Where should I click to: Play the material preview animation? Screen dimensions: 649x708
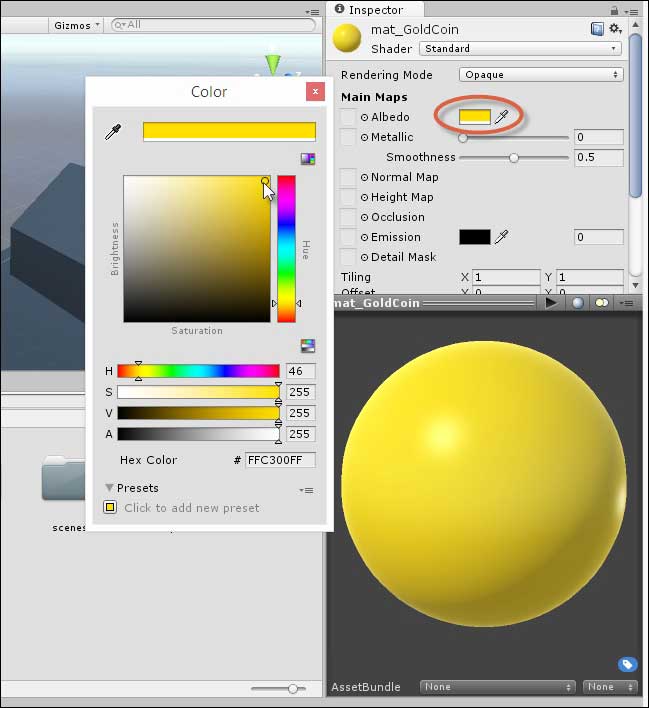click(551, 303)
